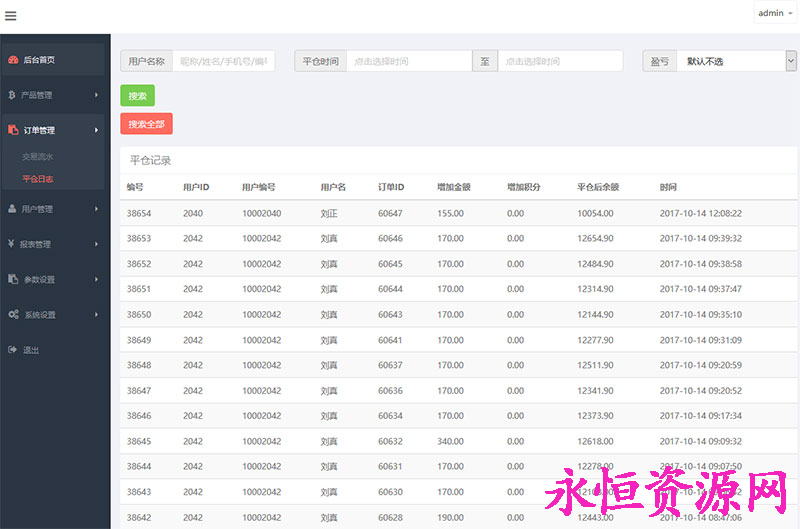This screenshot has height=529, width=800.
Task: Click amount 155.00
Action: tap(451, 213)
